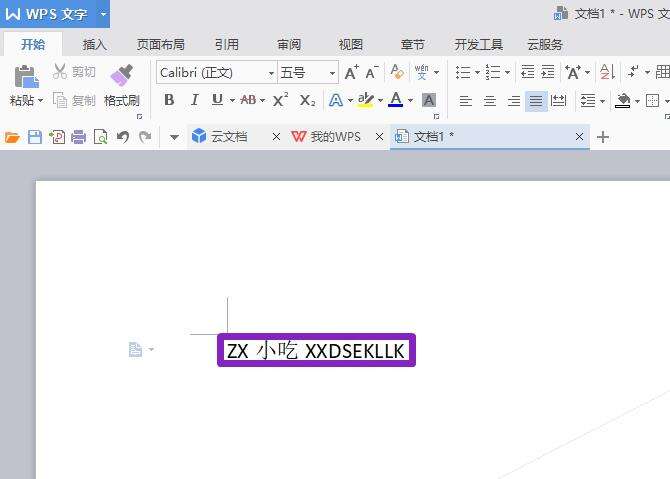Apply subscript X₂ formatting
Screen dimensions: 670x479
[307, 100]
